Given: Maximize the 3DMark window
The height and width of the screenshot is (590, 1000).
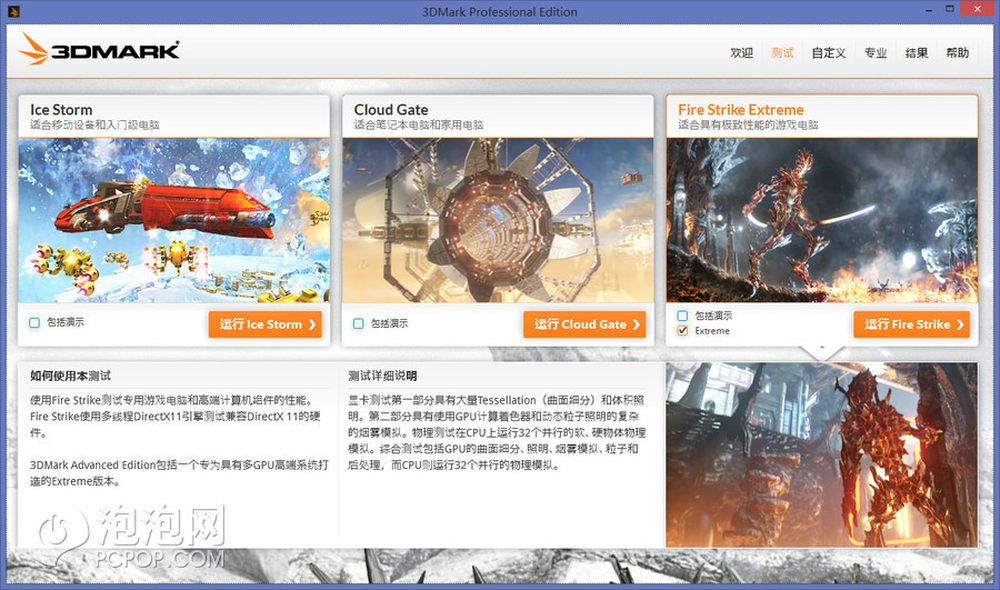Looking at the screenshot, I should point(950,10).
